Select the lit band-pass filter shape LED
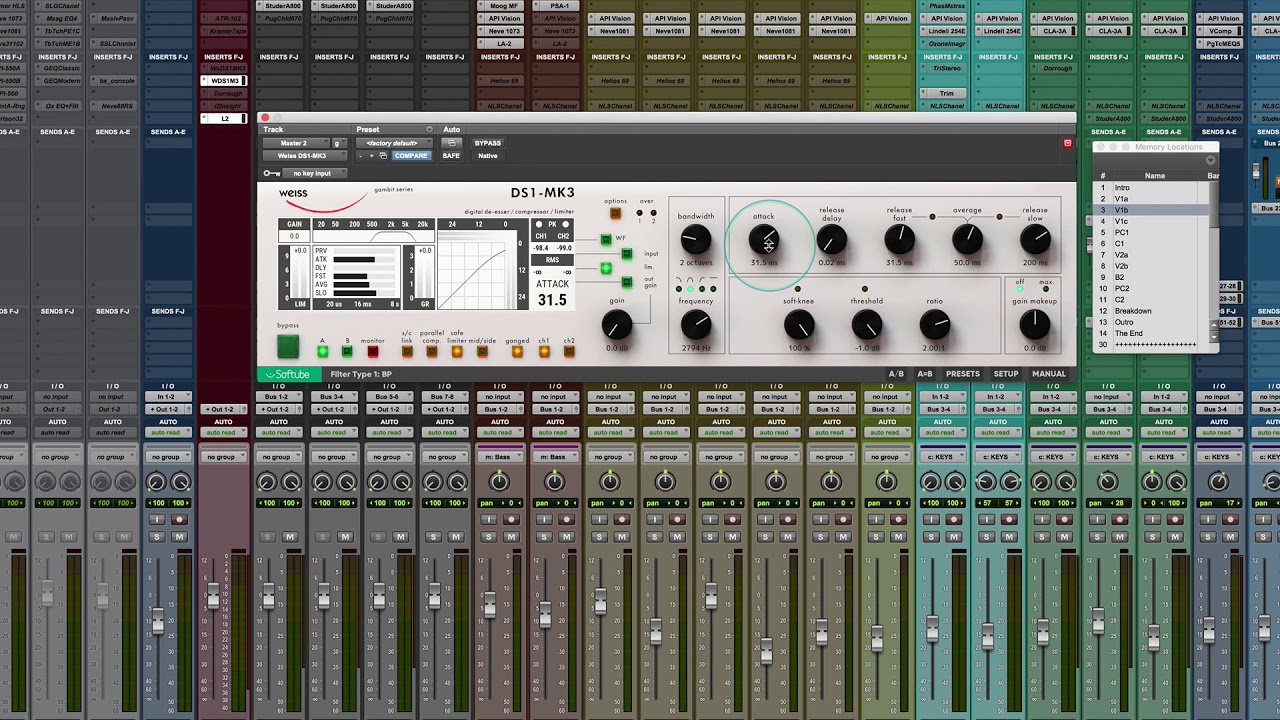1280x720 pixels. click(x=690, y=289)
